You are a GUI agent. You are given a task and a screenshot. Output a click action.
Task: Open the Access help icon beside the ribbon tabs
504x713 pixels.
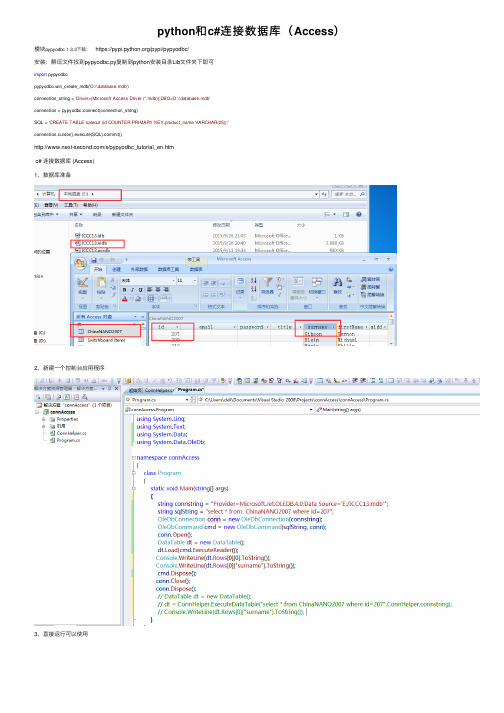[391, 269]
